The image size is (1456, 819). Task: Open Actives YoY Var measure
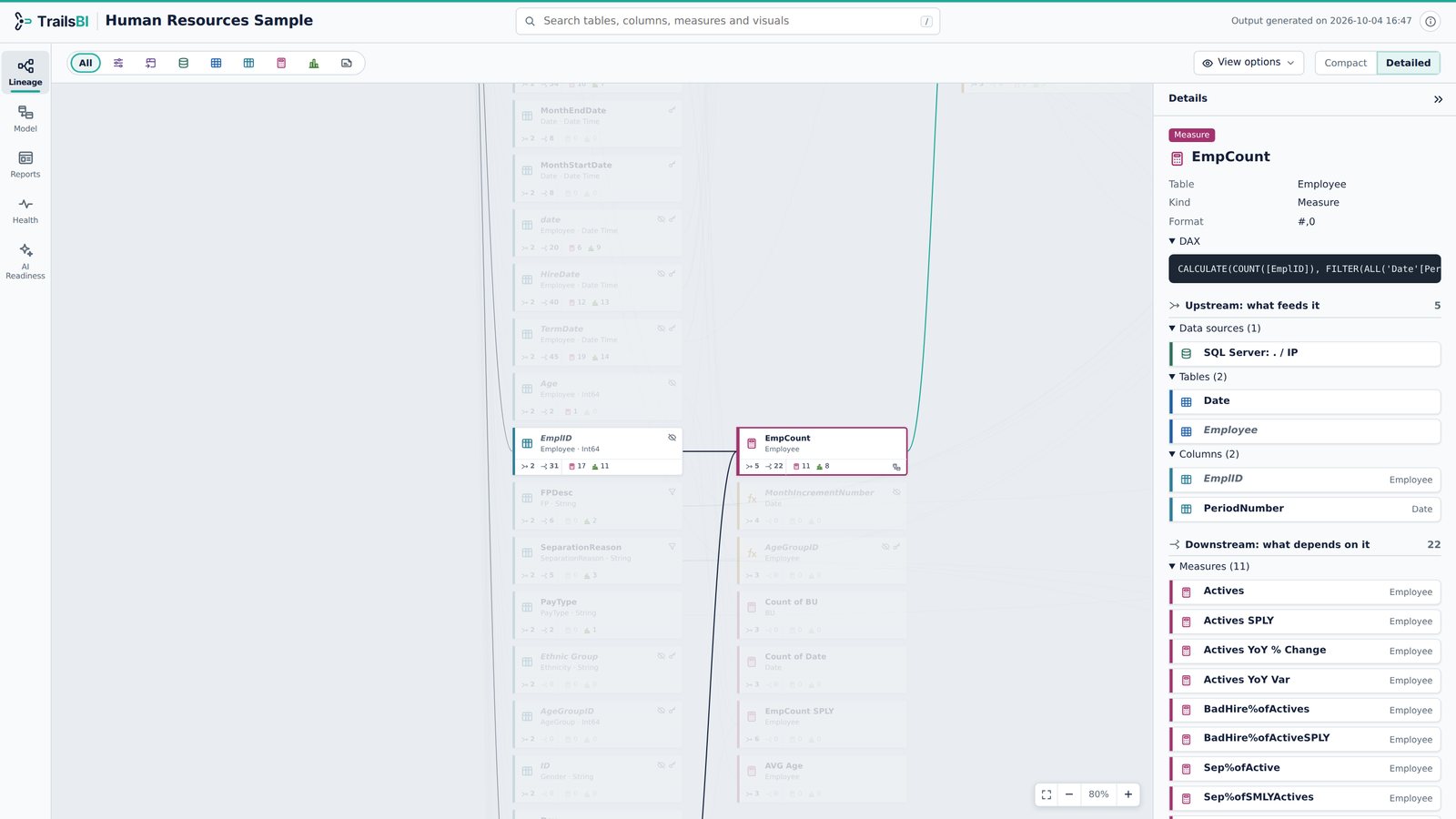[x=1305, y=680]
